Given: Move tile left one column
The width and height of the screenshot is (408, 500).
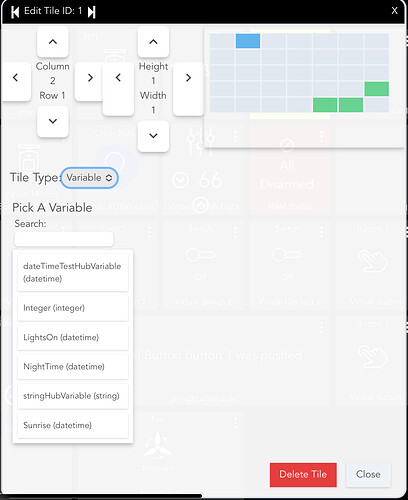Looking at the screenshot, I should coord(15,78).
